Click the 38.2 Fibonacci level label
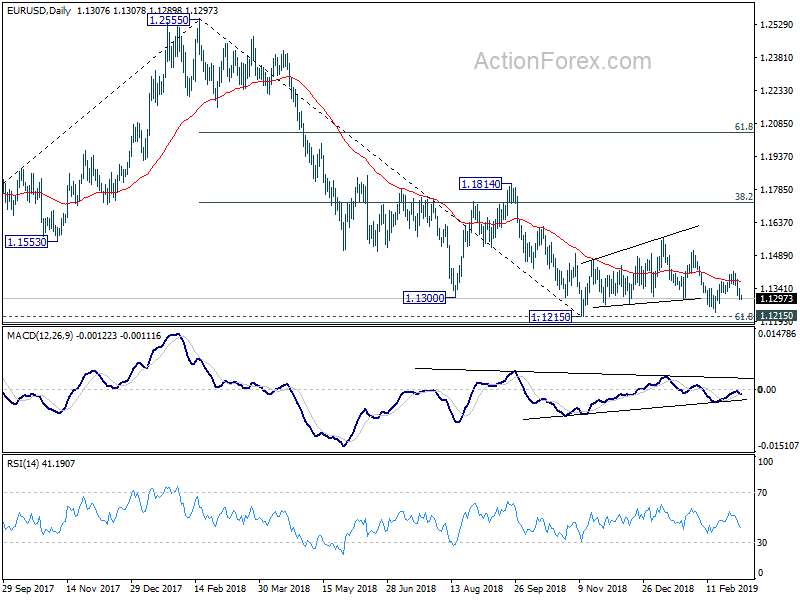This screenshot has height=600, width=800. coord(744,196)
